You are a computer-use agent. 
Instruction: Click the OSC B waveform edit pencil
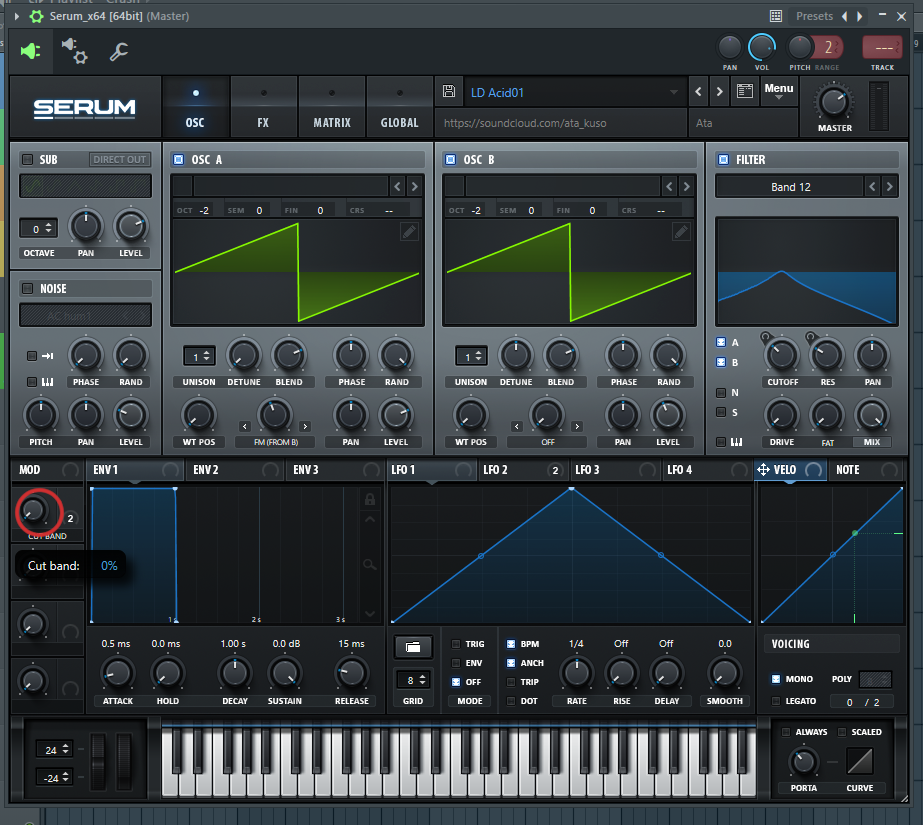[x=681, y=231]
